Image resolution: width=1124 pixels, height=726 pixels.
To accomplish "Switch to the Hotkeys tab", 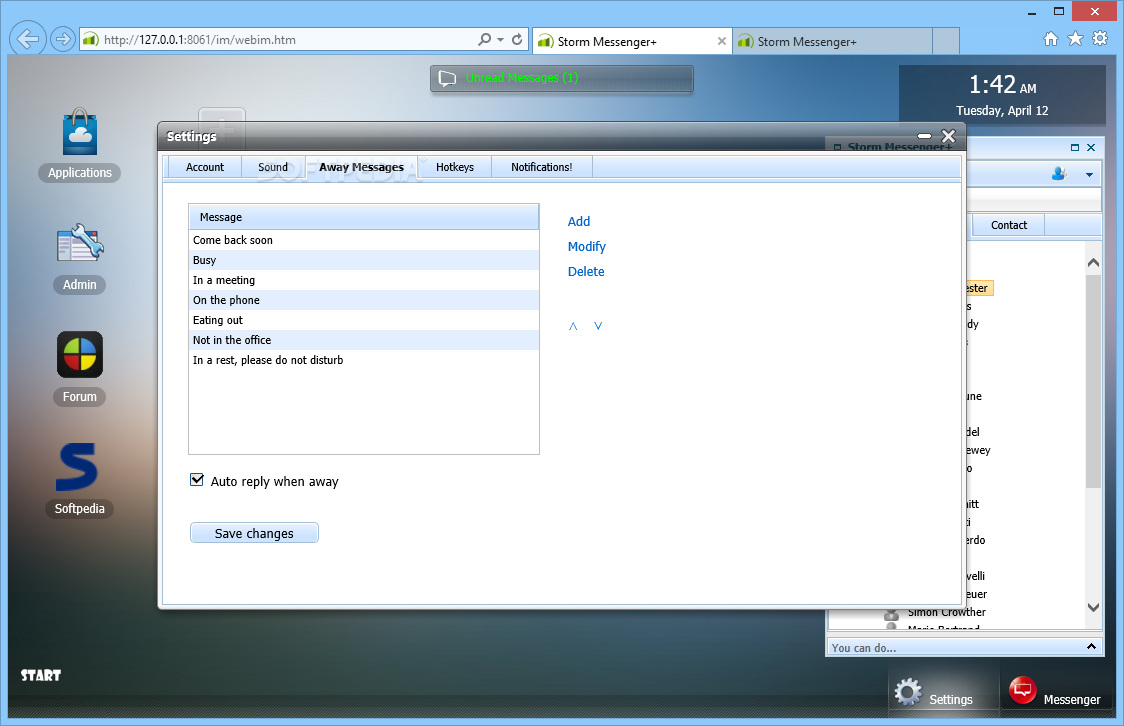I will pos(454,167).
